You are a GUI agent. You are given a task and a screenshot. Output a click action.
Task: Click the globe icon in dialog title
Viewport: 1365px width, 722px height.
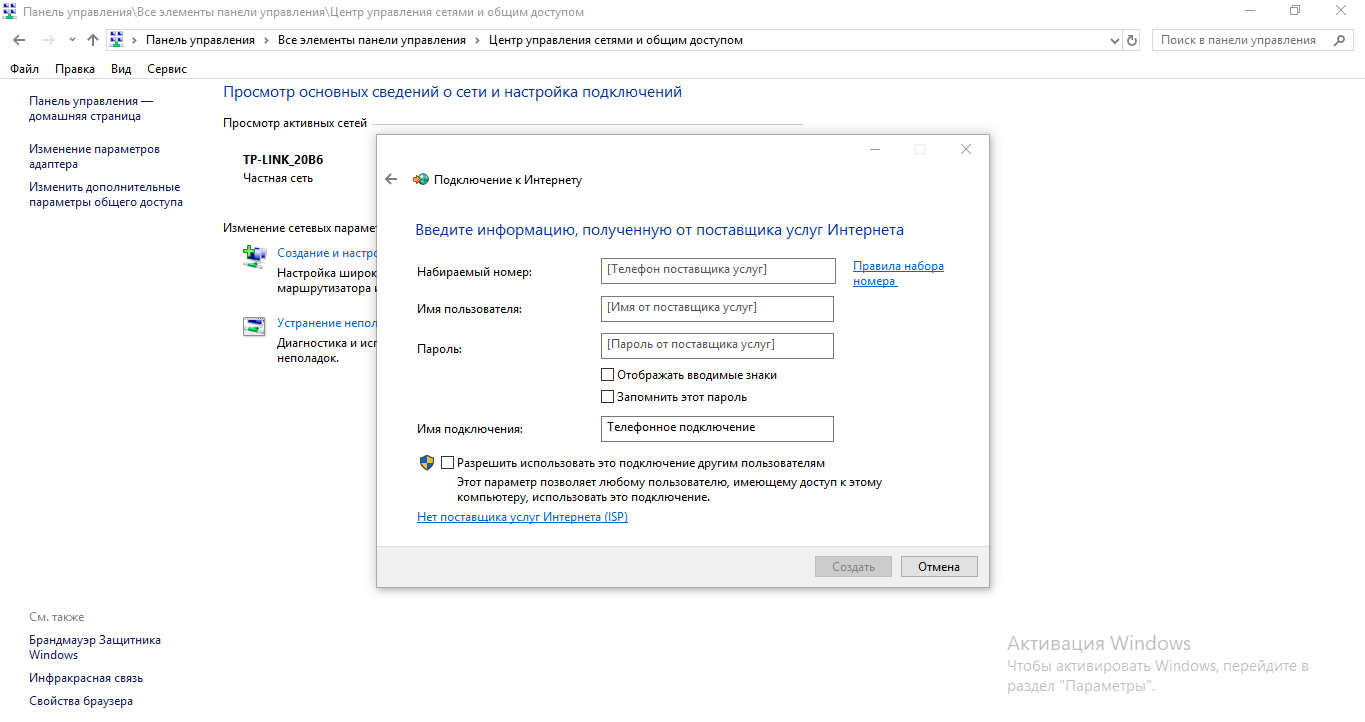tap(421, 180)
